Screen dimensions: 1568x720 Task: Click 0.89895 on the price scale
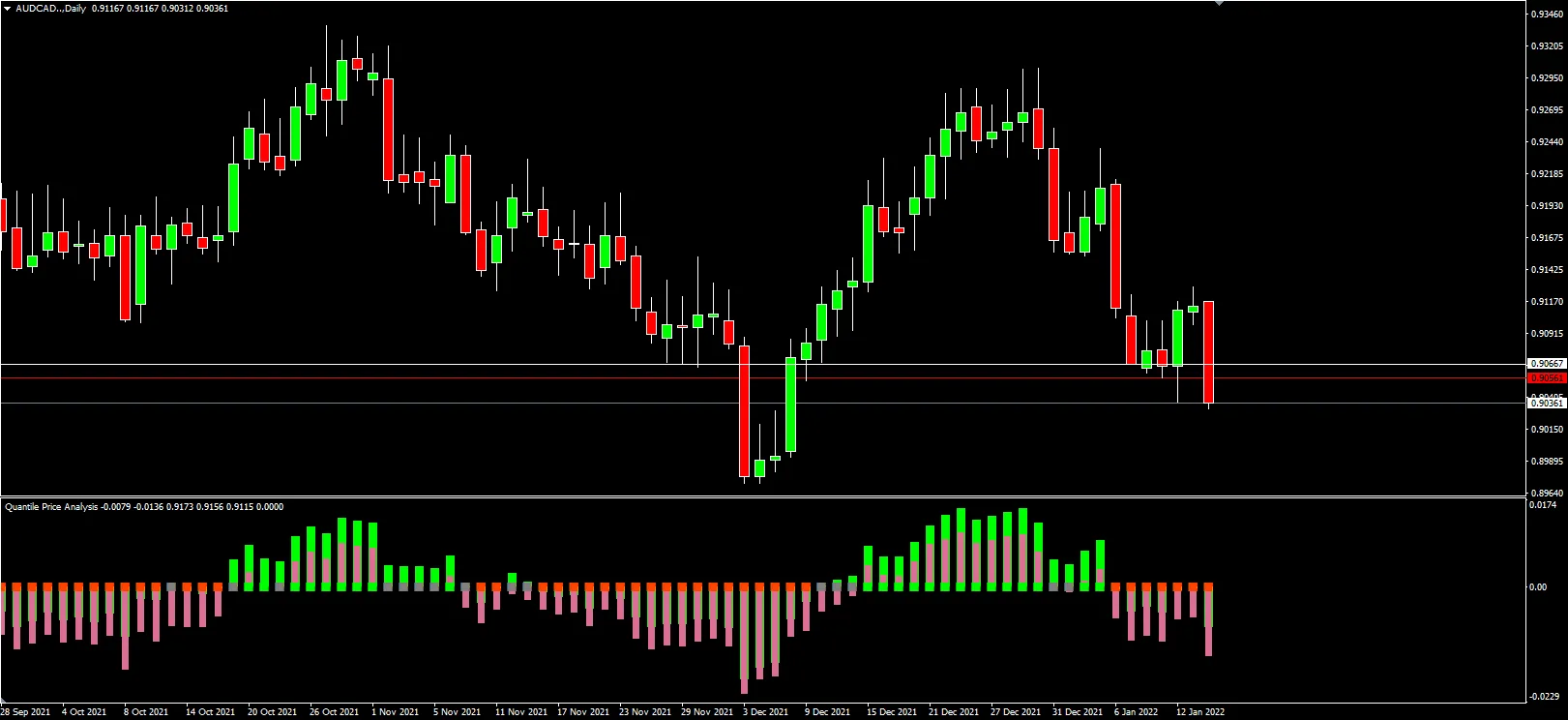tap(1549, 462)
